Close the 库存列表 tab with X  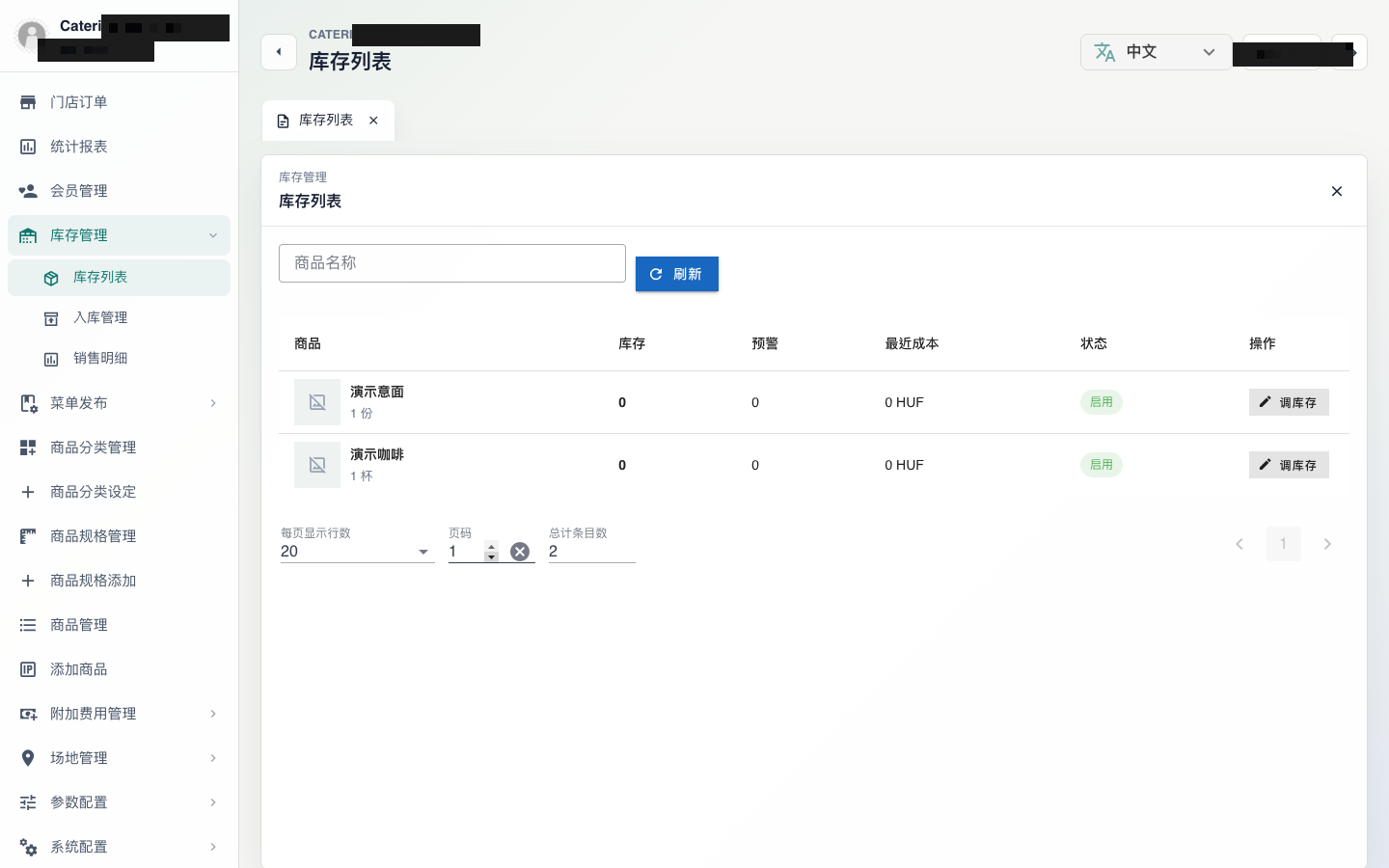[373, 121]
